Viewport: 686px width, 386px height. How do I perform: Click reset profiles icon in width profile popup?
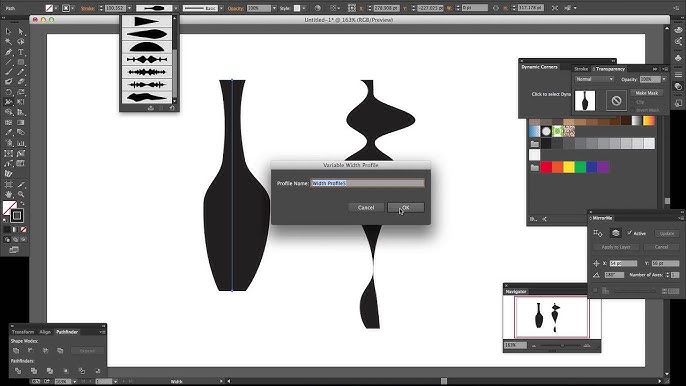pos(172,108)
